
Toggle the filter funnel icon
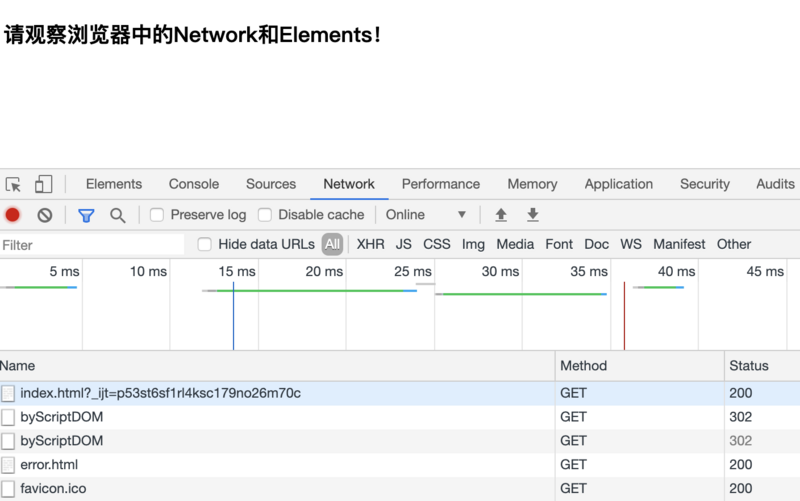(86, 215)
